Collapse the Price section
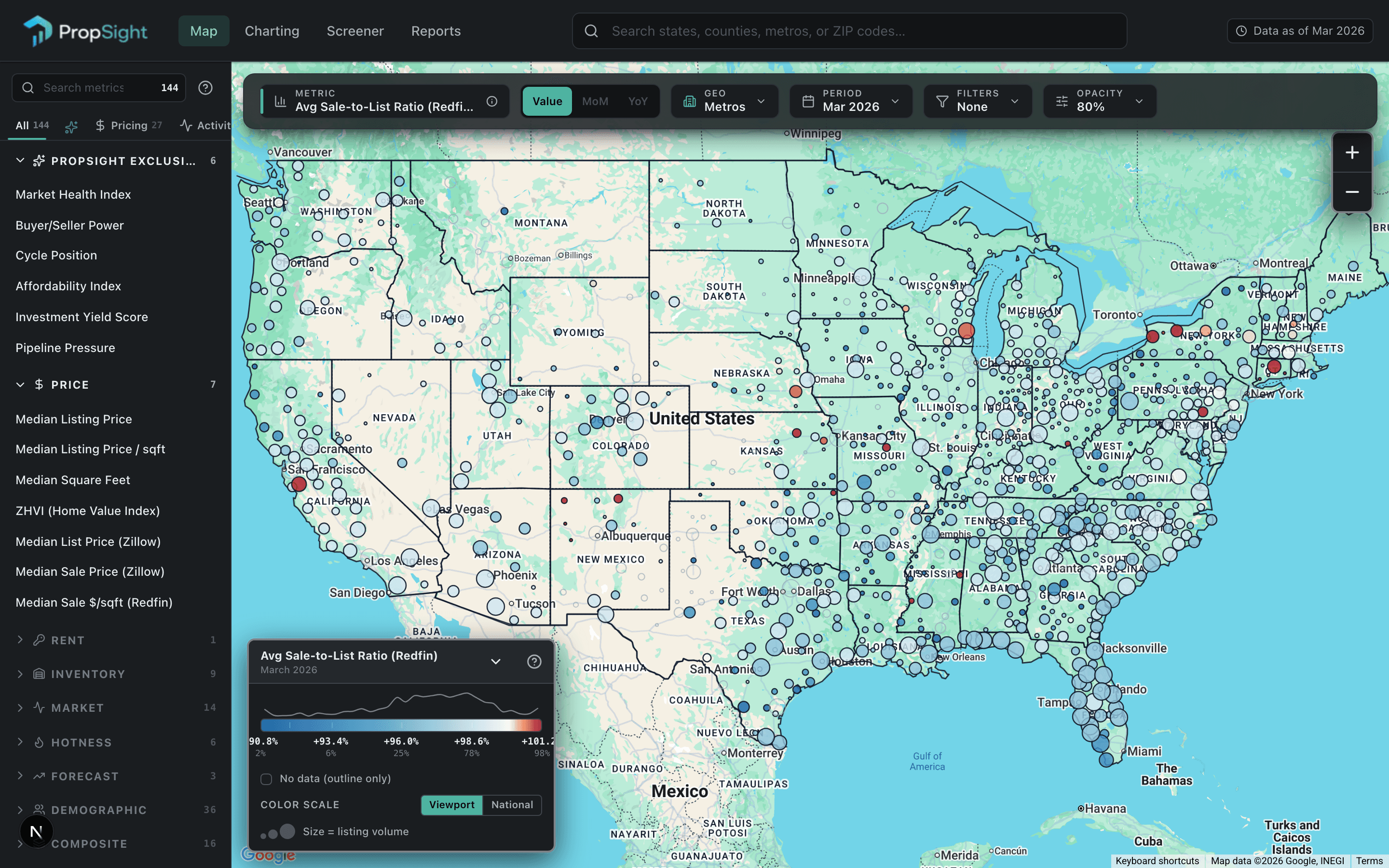The width and height of the screenshot is (1389, 868). 20,384
